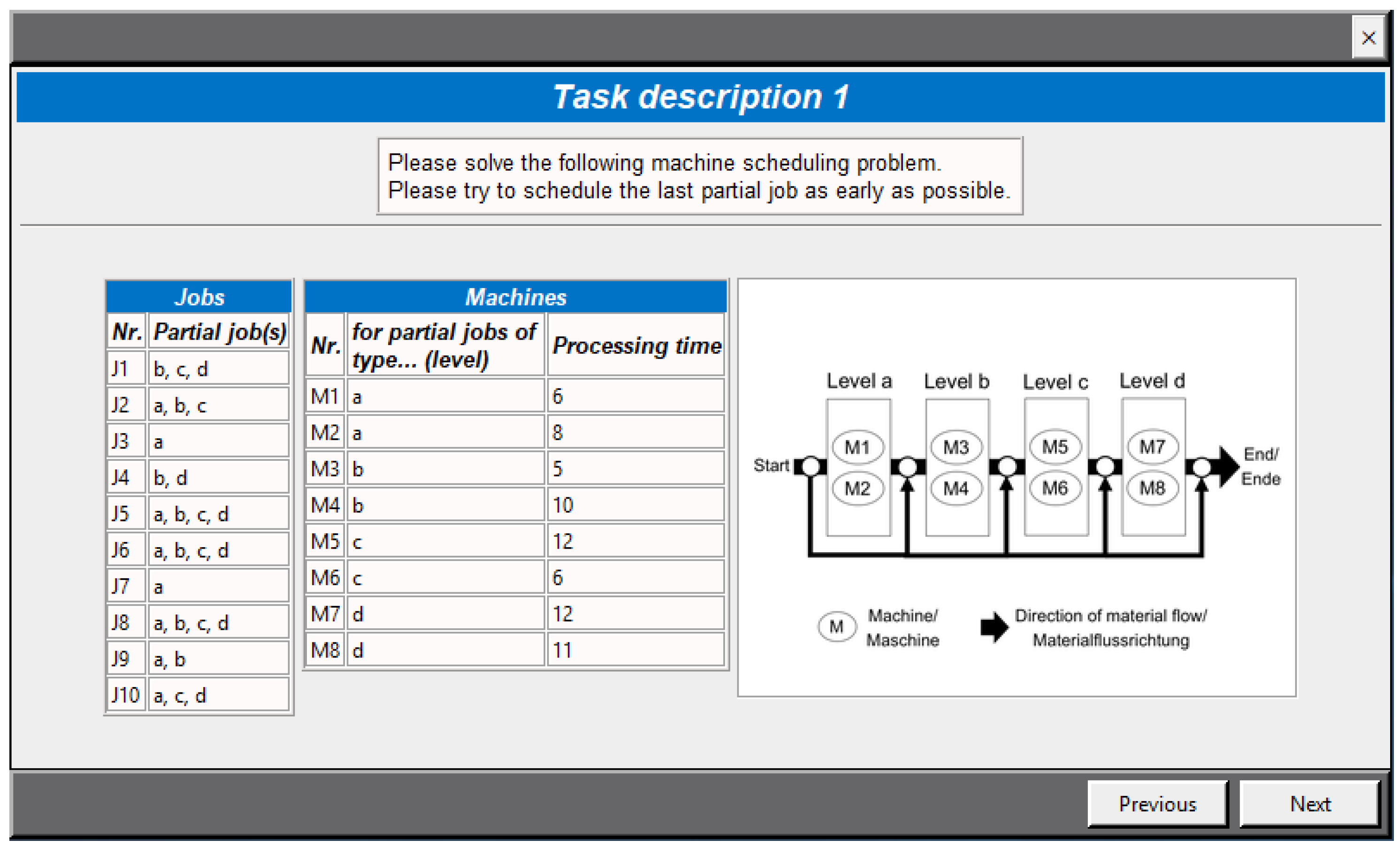This screenshot has width=1400, height=855.
Task: Click M1 row in Machines table
Action: (515, 396)
